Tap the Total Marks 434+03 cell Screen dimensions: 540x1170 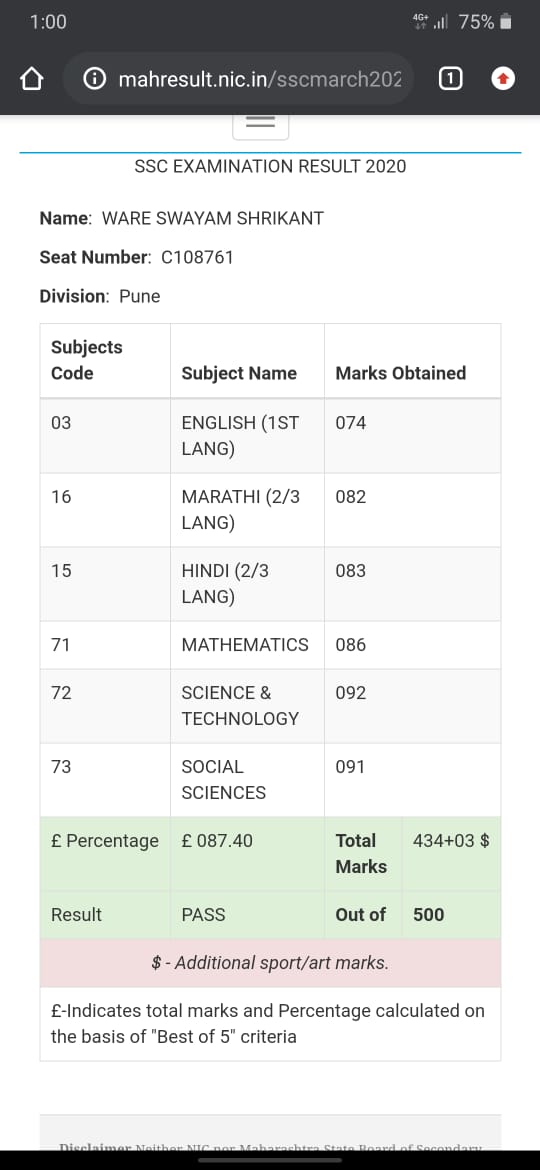click(x=451, y=854)
